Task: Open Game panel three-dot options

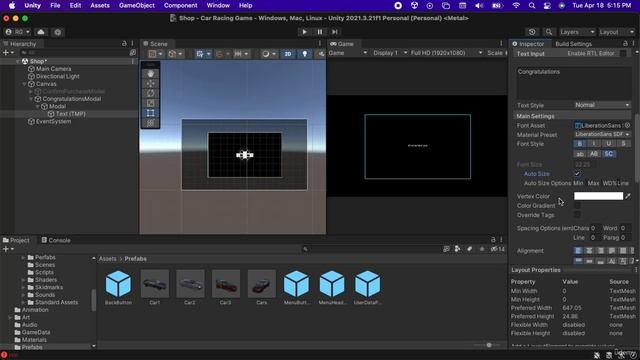Action: tap(501, 44)
